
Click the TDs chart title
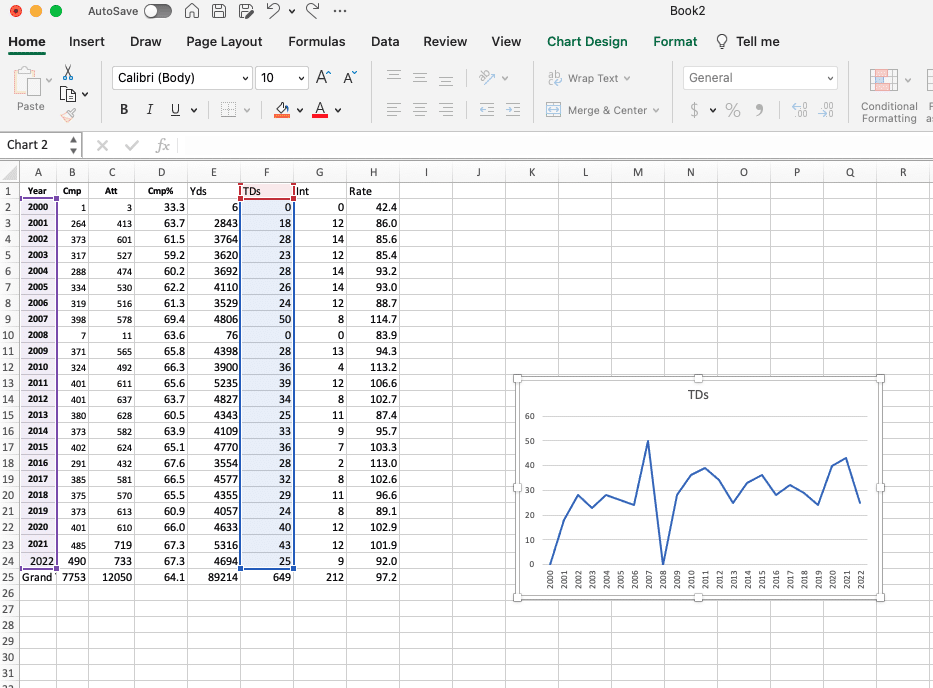pyautogui.click(x=698, y=395)
